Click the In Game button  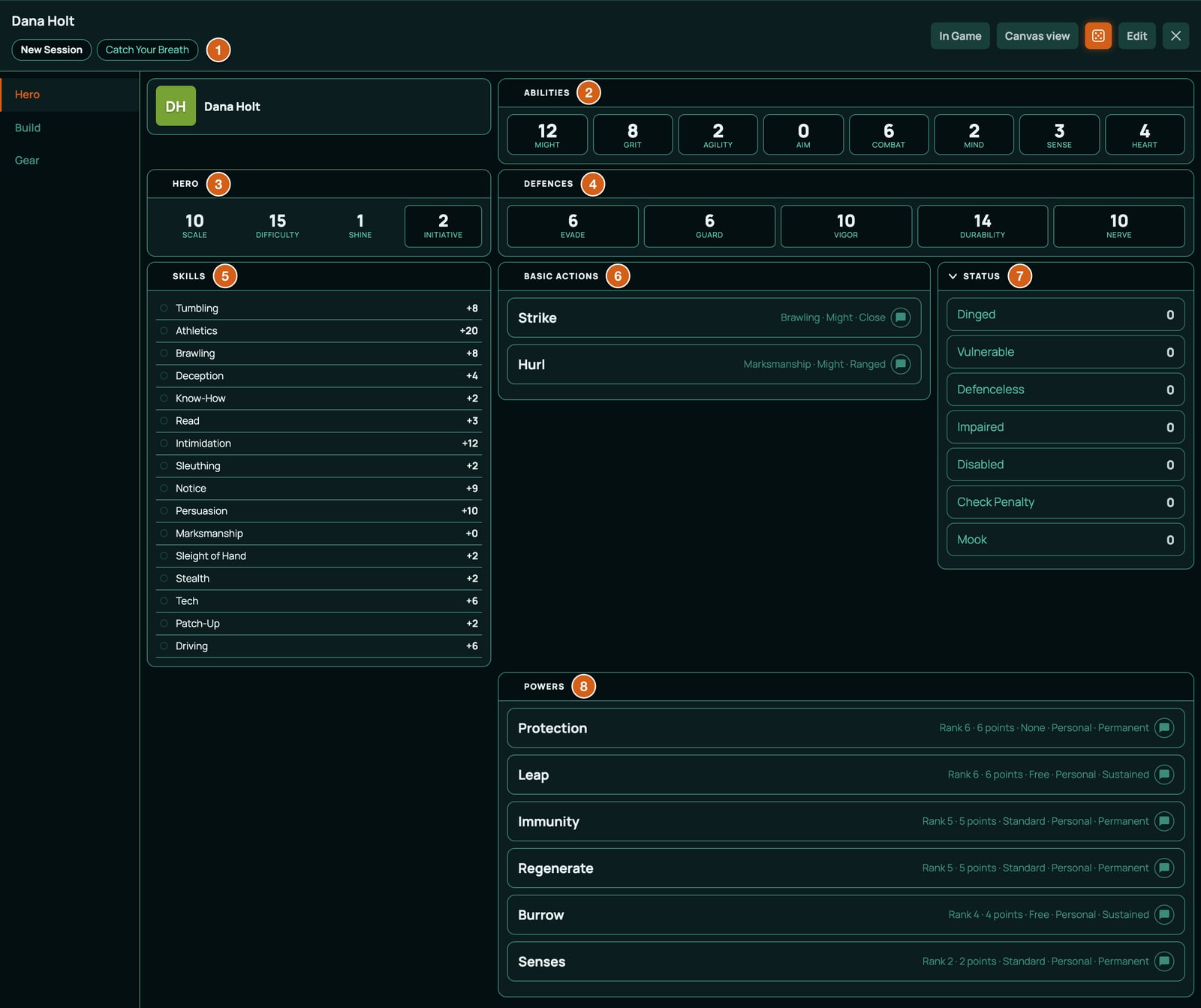coord(960,36)
